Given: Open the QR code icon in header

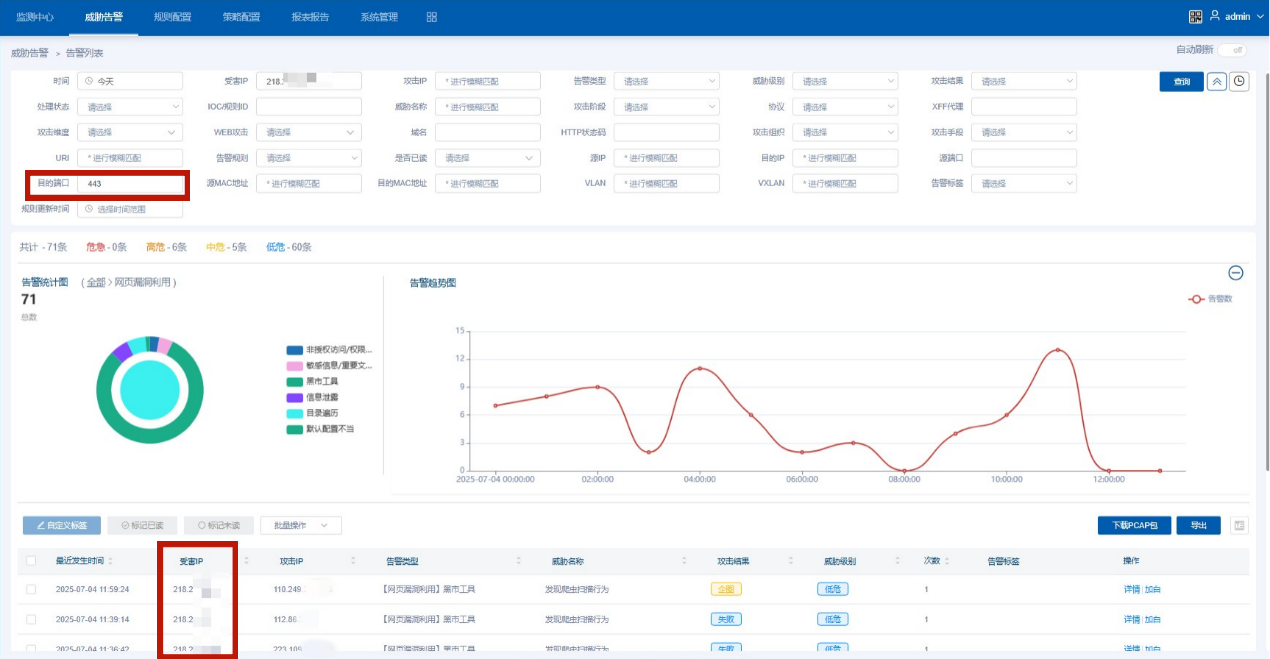Looking at the screenshot, I should (x=1195, y=16).
